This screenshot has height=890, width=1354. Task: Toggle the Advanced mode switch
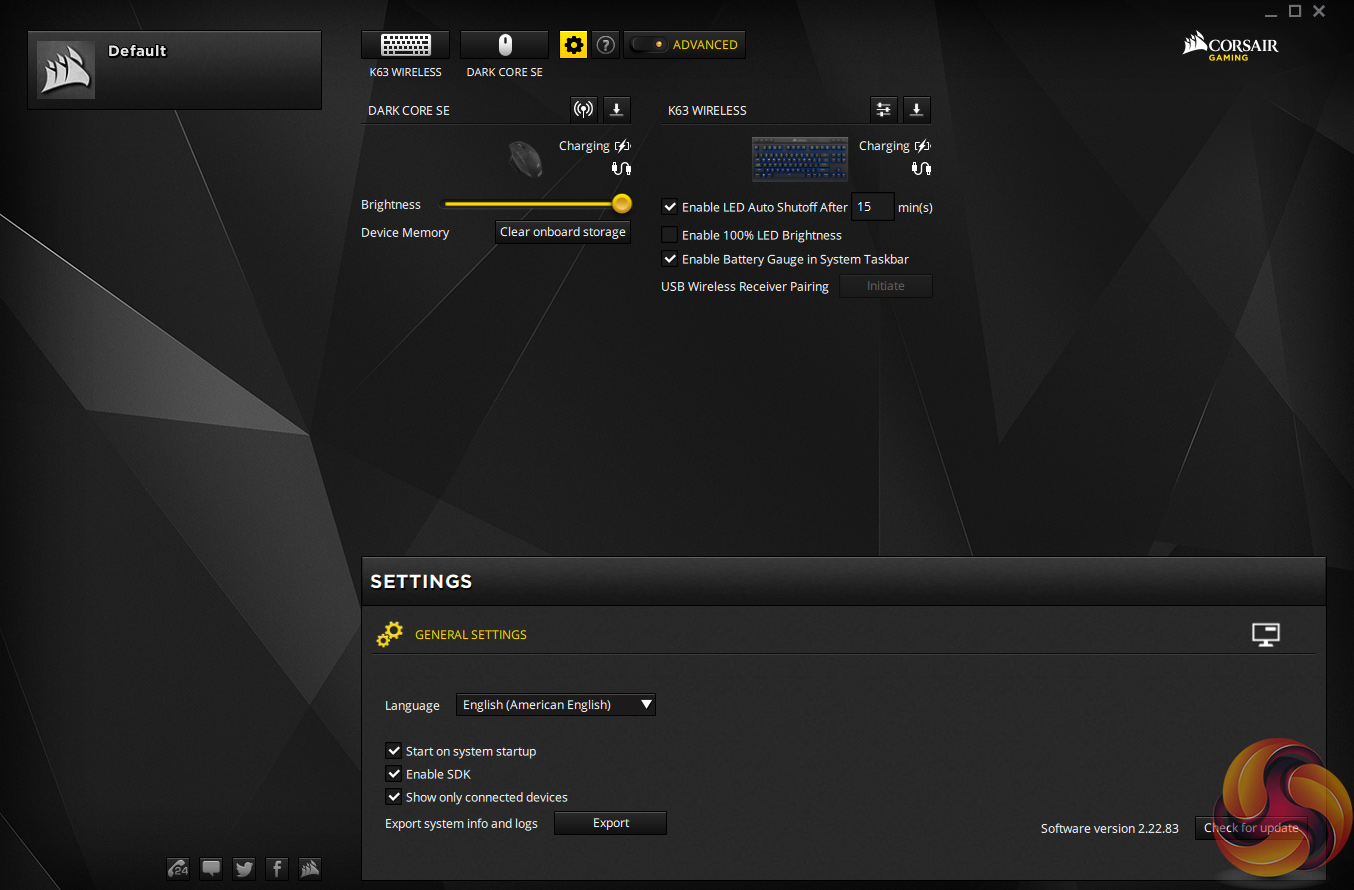click(650, 45)
